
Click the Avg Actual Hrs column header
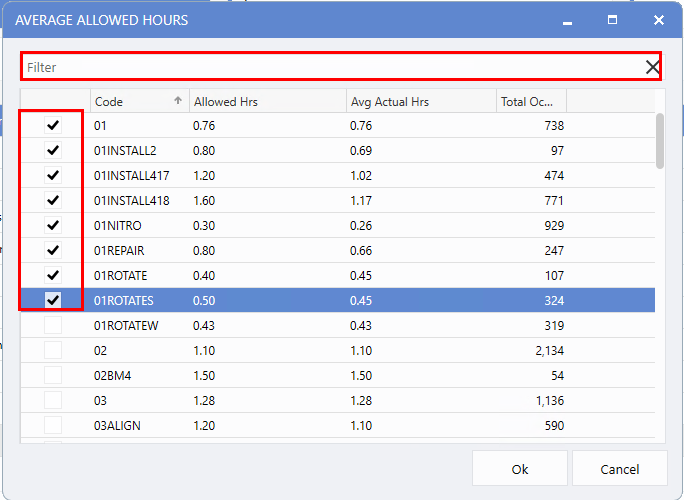(420, 101)
